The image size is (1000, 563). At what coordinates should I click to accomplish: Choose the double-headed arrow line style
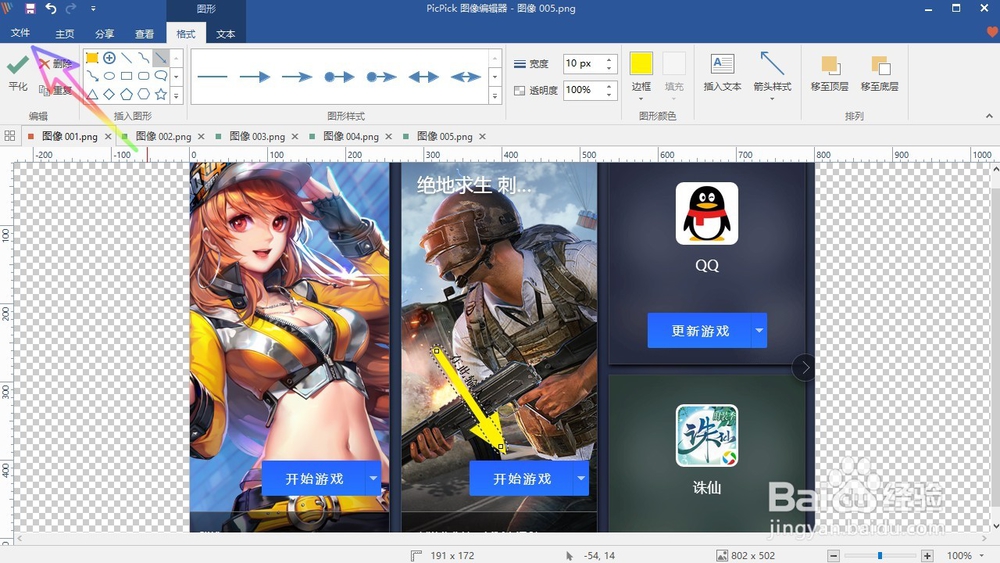(x=423, y=77)
